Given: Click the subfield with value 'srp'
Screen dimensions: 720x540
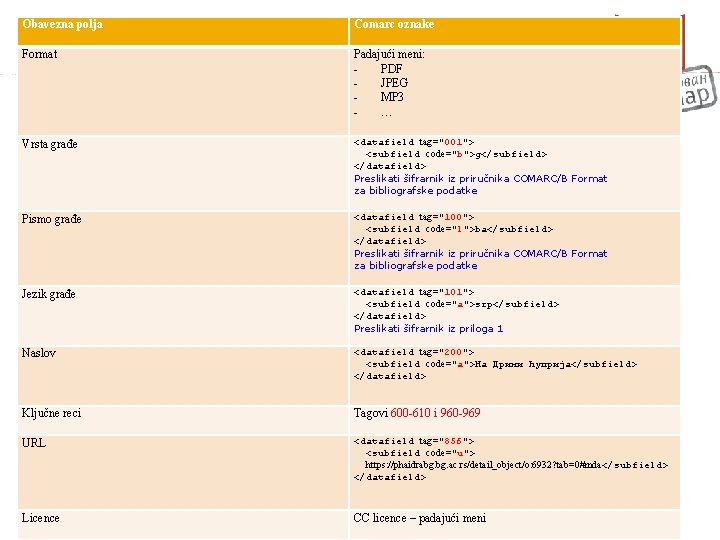Looking at the screenshot, I should [462, 304].
